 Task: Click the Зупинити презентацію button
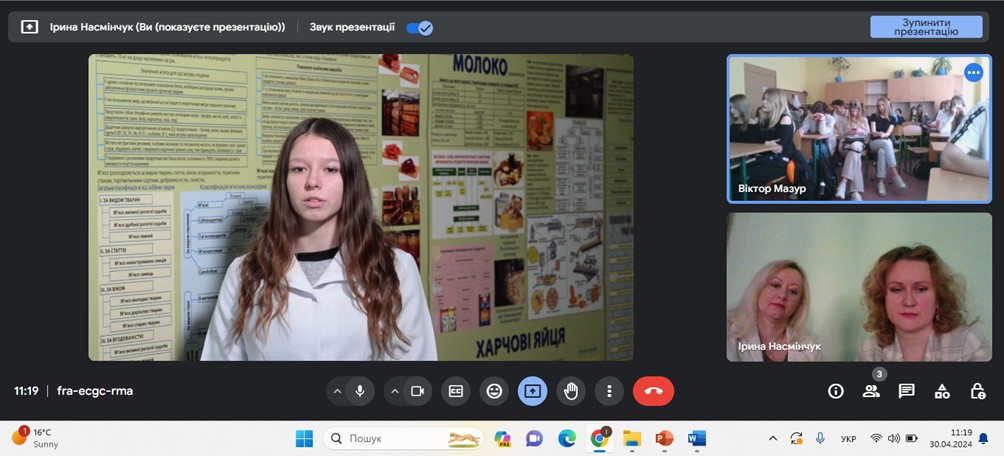pyautogui.click(x=925, y=27)
